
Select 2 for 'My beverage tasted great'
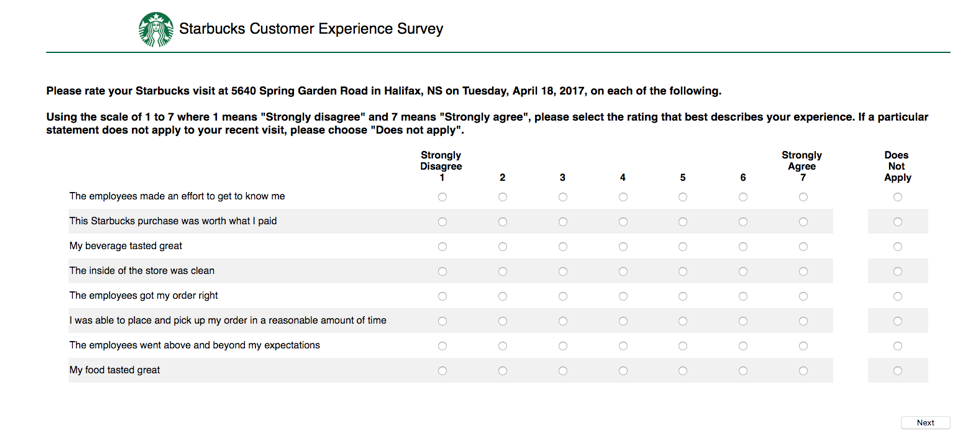pyautogui.click(x=503, y=246)
